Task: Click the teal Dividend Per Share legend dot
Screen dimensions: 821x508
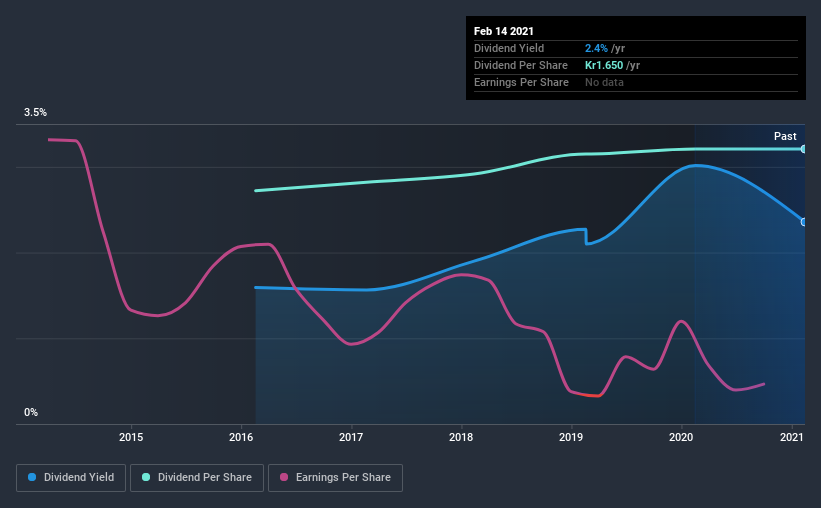Action: pyautogui.click(x=146, y=477)
